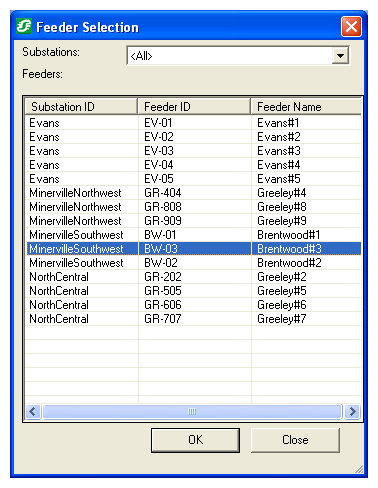This screenshot has height=488, width=378.
Task: Click MinervilleNorthwest in the GR-808 row
Action: click(x=75, y=207)
